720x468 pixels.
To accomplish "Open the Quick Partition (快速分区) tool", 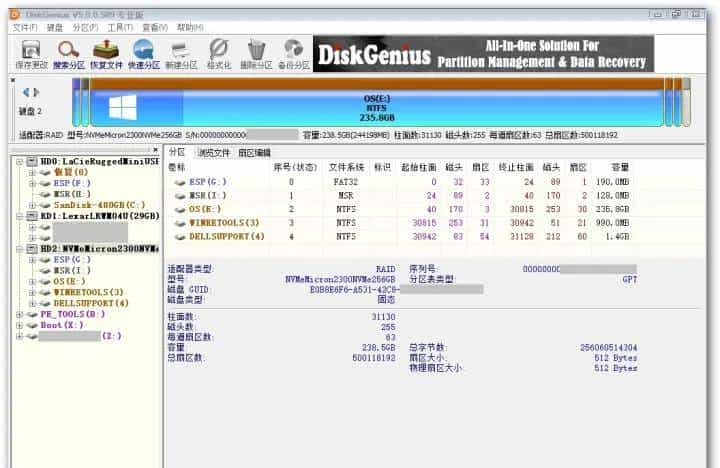I will tap(143, 54).
